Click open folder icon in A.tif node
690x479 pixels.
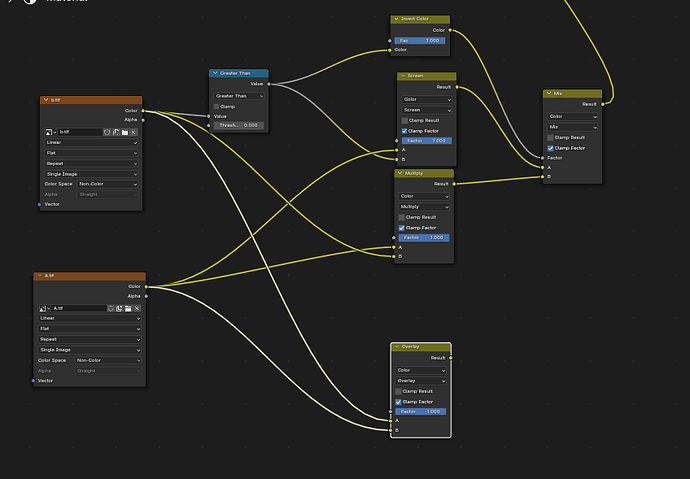pos(128,308)
